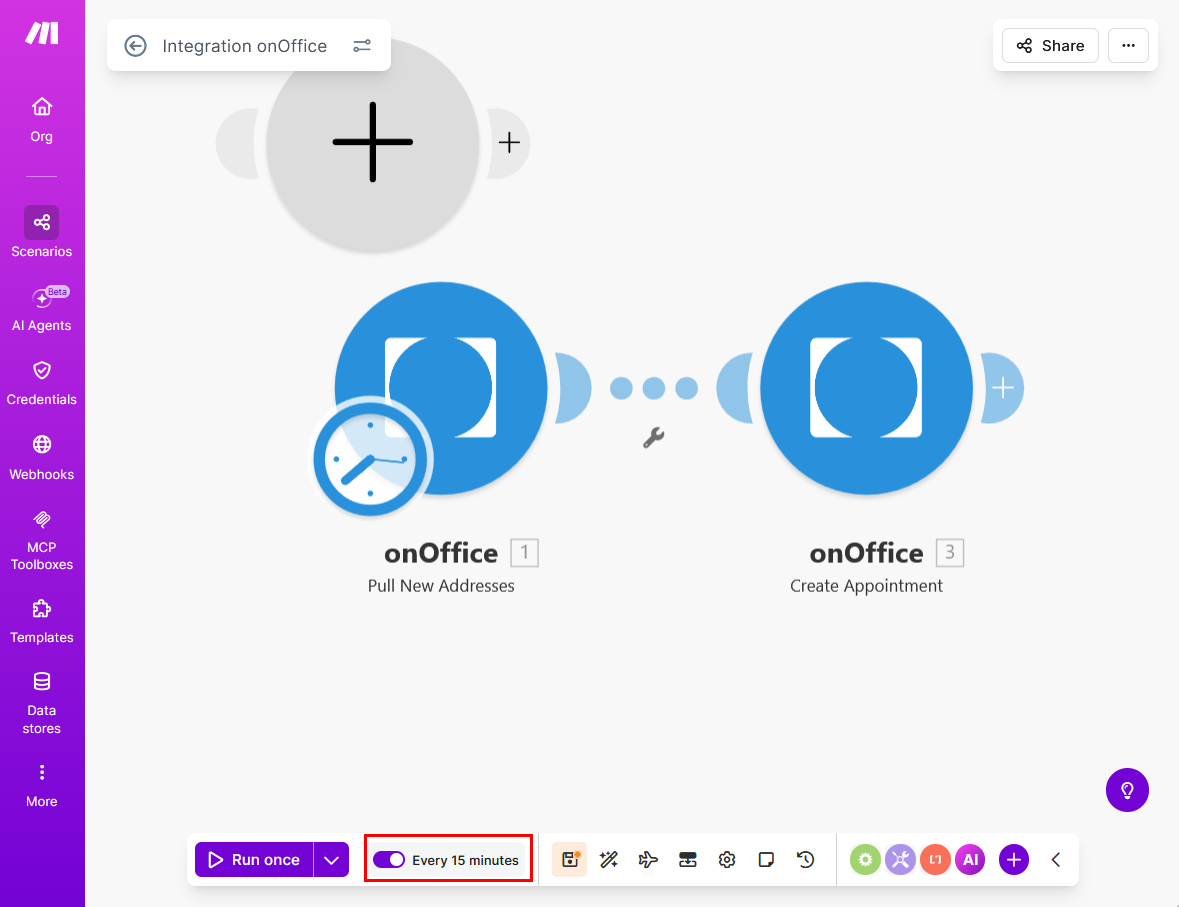This screenshot has width=1179, height=907.
Task: Click the module number 1 badge
Action: click(x=524, y=553)
